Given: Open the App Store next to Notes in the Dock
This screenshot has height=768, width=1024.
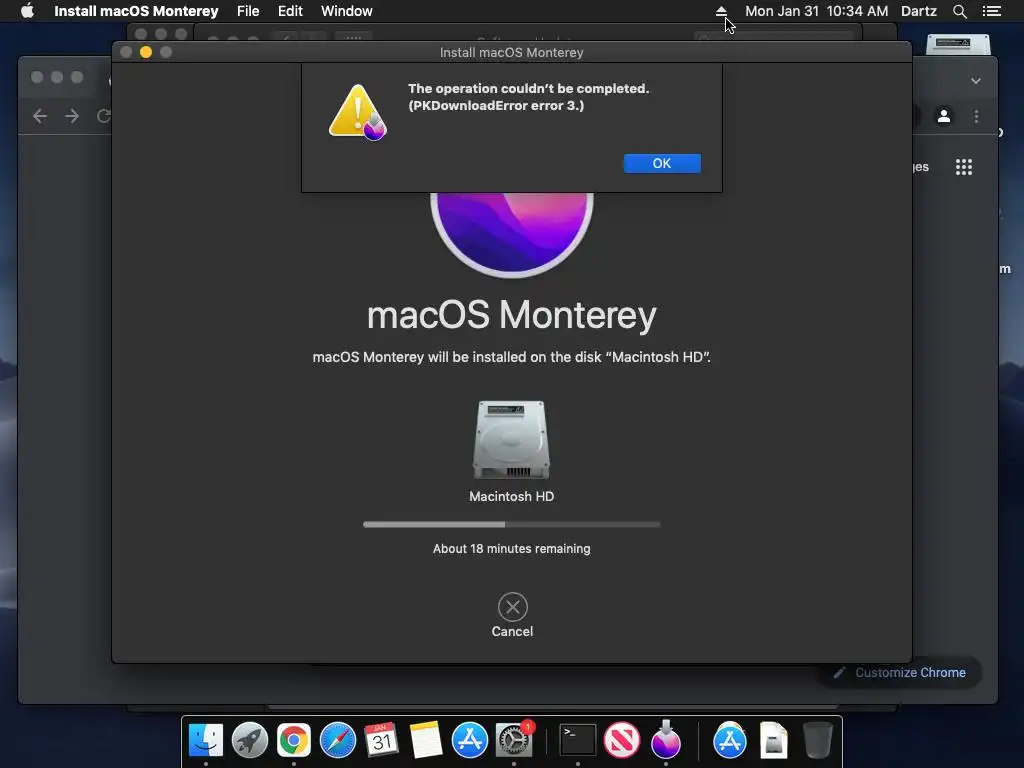Looking at the screenshot, I should pos(470,741).
